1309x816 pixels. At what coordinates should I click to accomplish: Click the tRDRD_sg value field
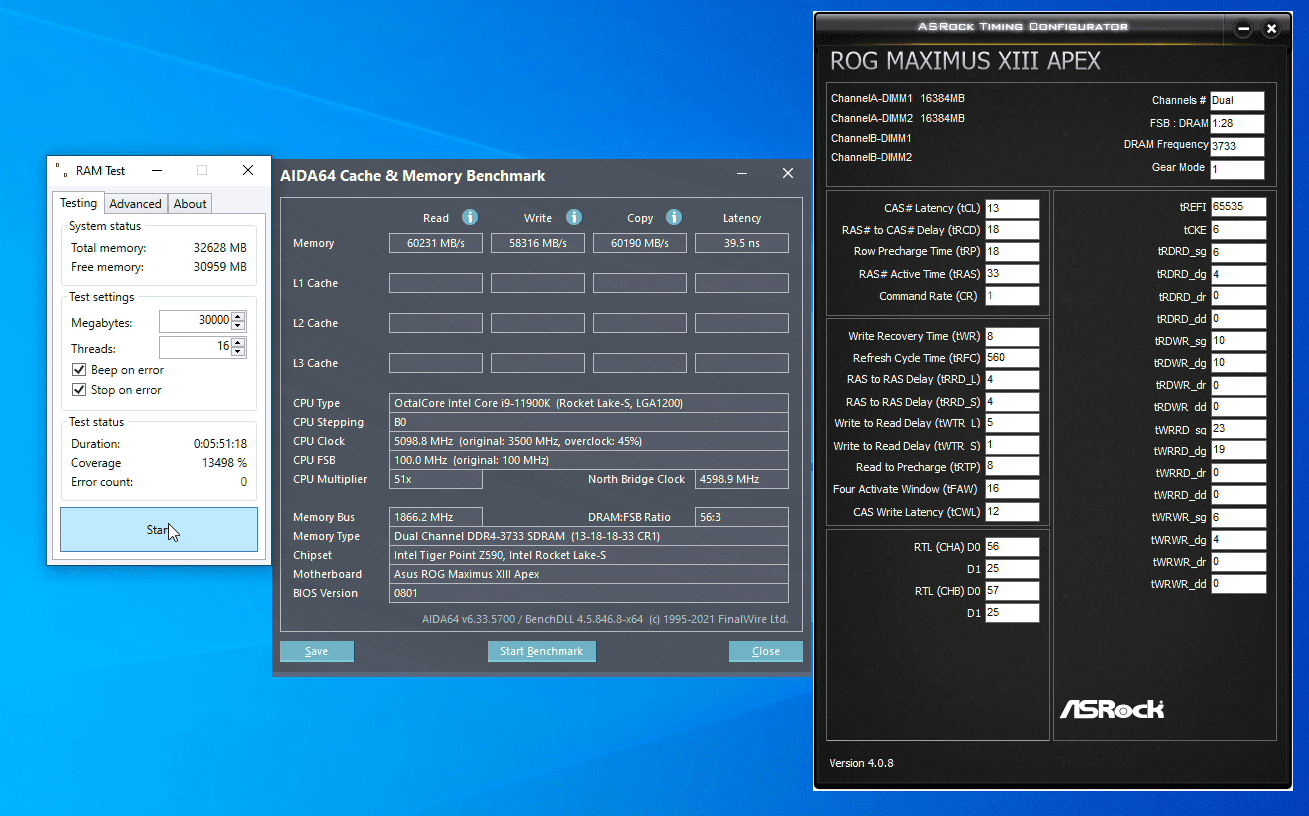(1238, 252)
